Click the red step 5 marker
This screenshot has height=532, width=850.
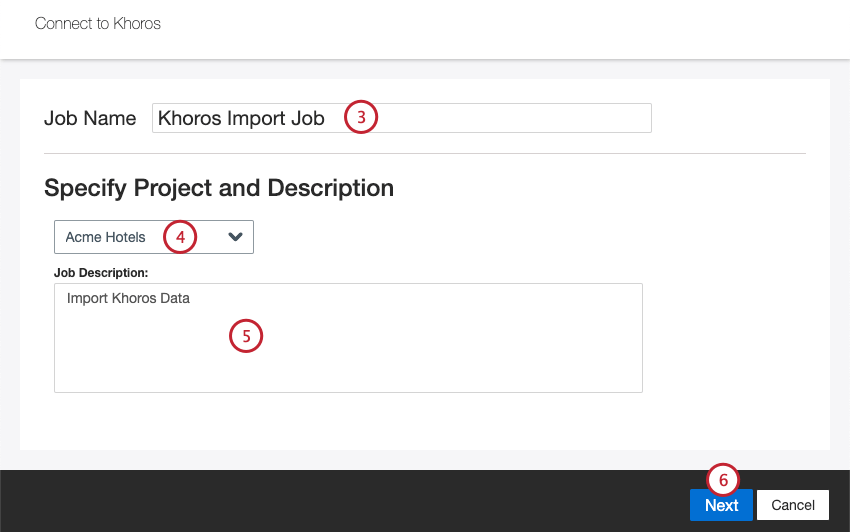pos(246,336)
